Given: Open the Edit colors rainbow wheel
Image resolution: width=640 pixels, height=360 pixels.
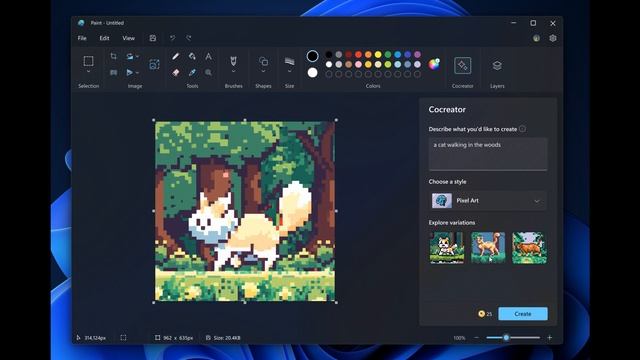Looking at the screenshot, I should click(x=434, y=64).
